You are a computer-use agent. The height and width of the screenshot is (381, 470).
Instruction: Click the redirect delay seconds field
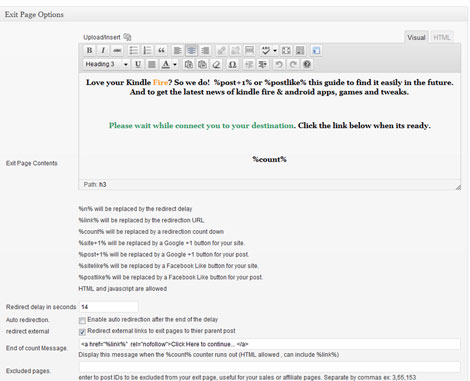(x=108, y=307)
